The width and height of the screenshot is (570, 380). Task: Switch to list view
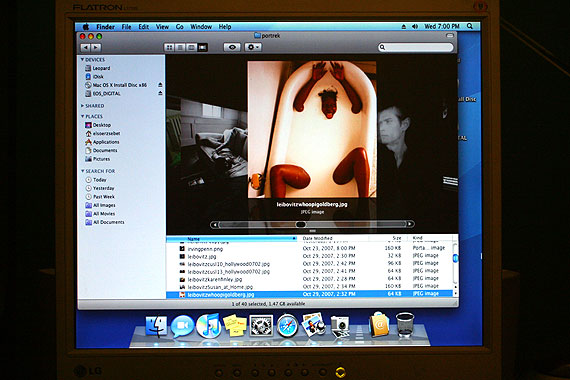180,47
